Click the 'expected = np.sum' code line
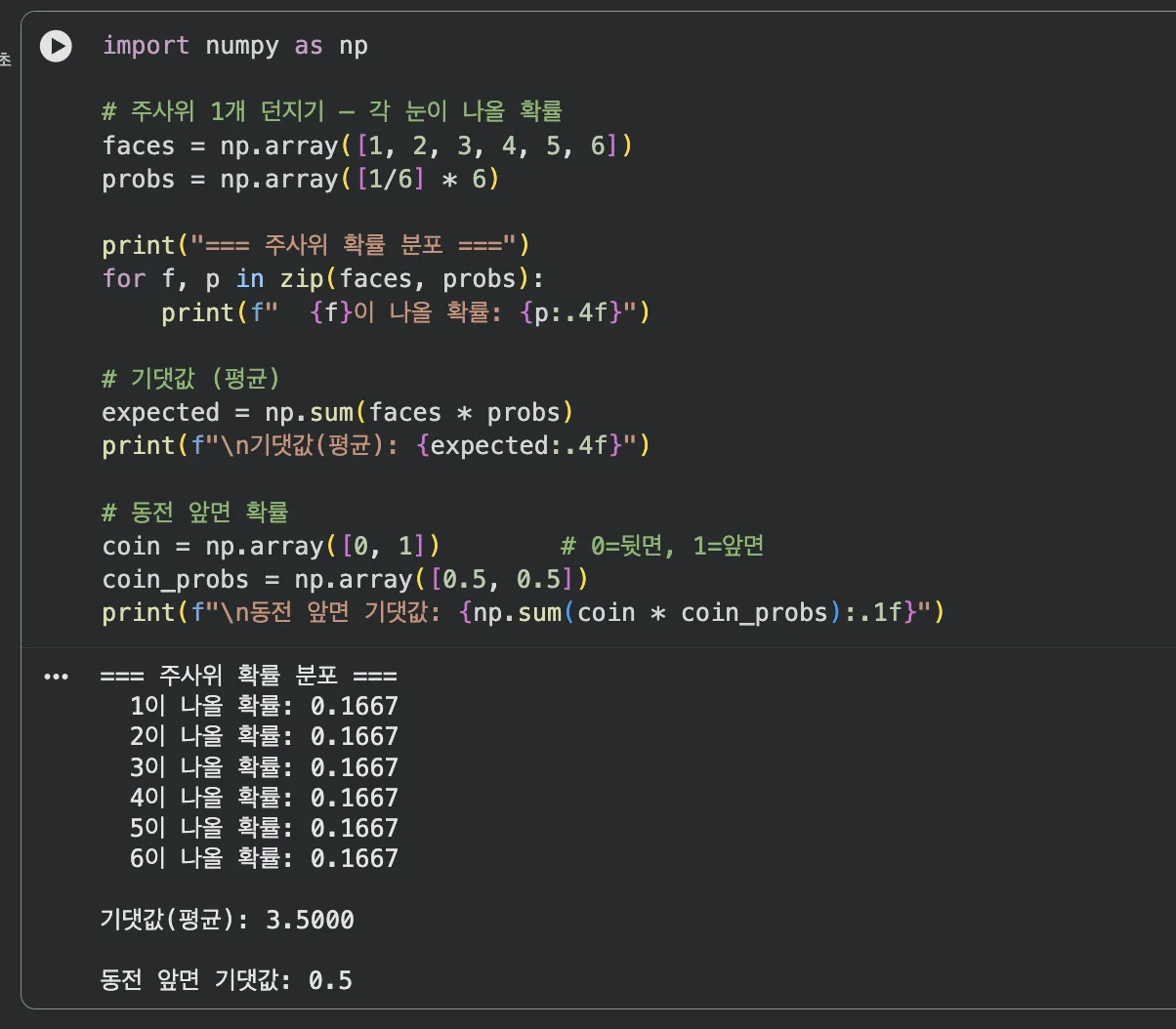Viewport: 1176px width, 1029px height. pos(337,412)
